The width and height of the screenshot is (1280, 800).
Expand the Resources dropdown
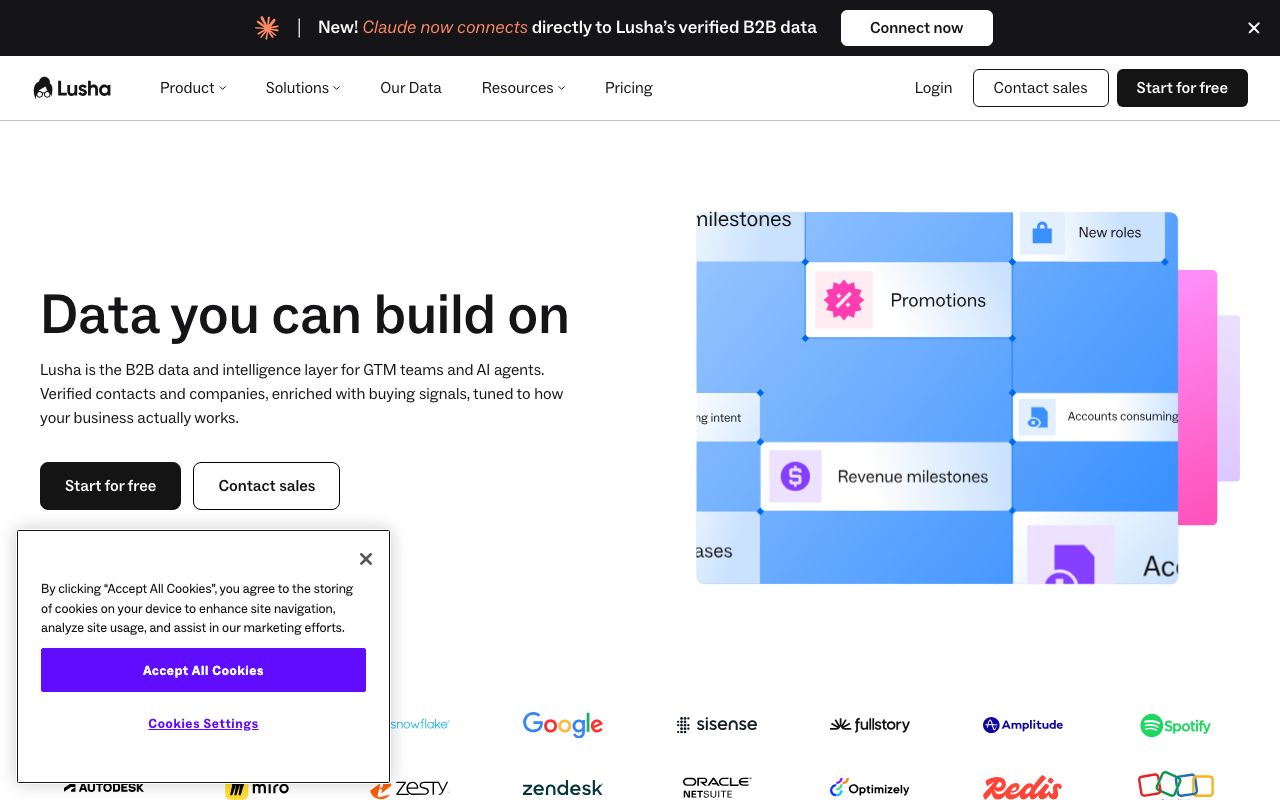[x=524, y=88]
